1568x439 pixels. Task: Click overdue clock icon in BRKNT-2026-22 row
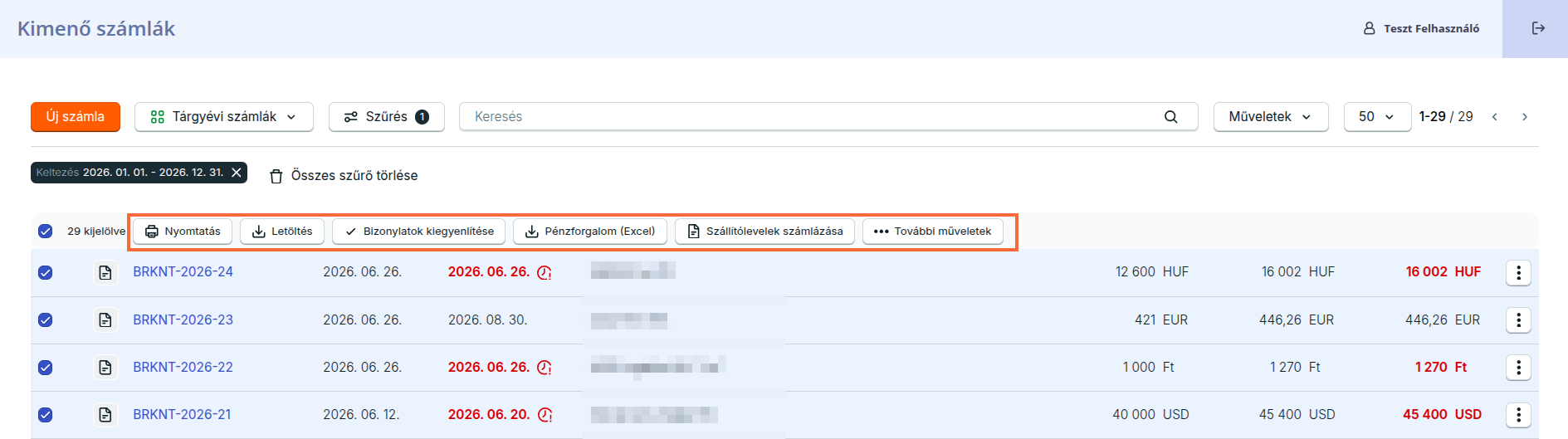[545, 368]
